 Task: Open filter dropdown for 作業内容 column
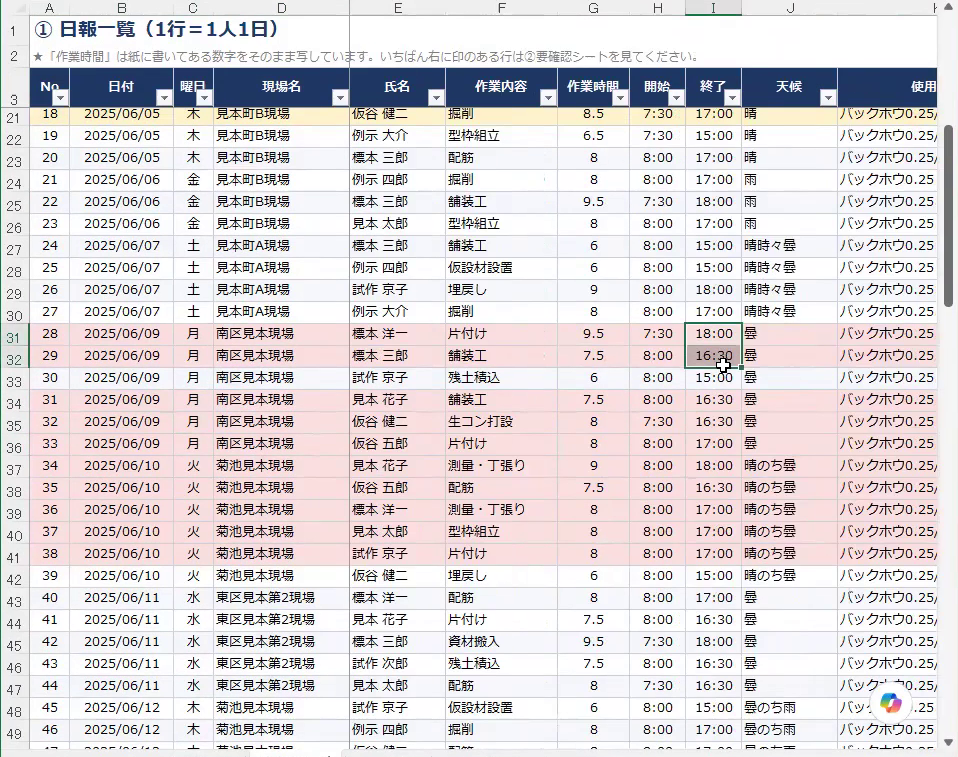click(x=548, y=98)
